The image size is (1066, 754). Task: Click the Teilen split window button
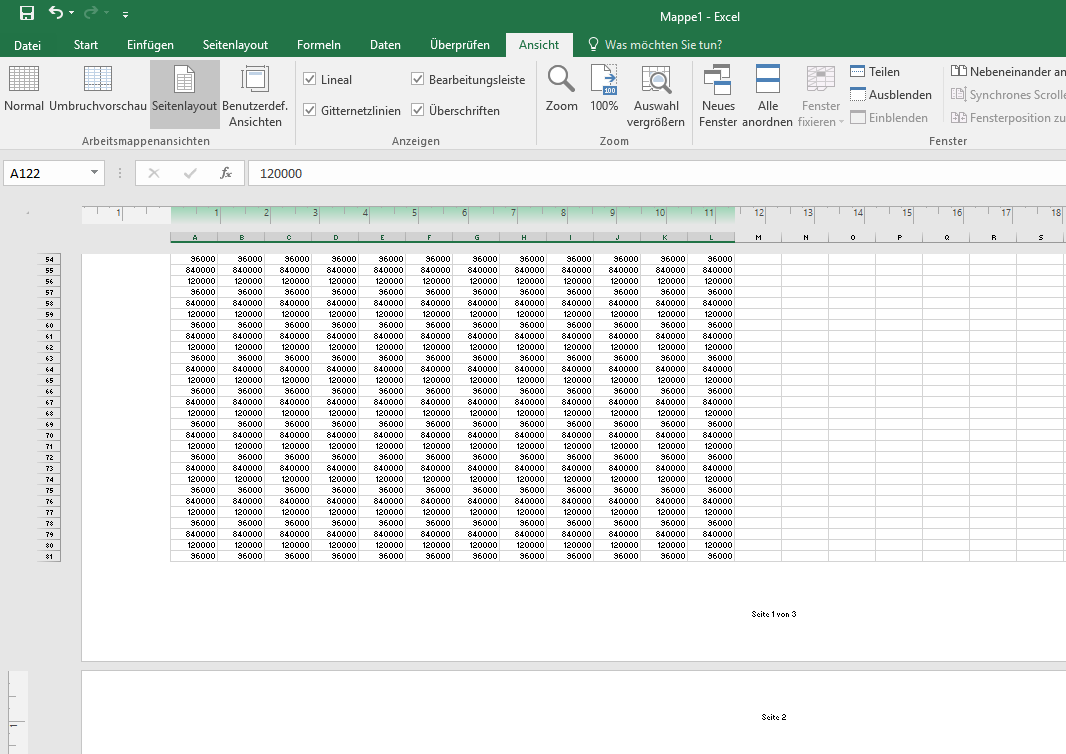pyautogui.click(x=875, y=72)
